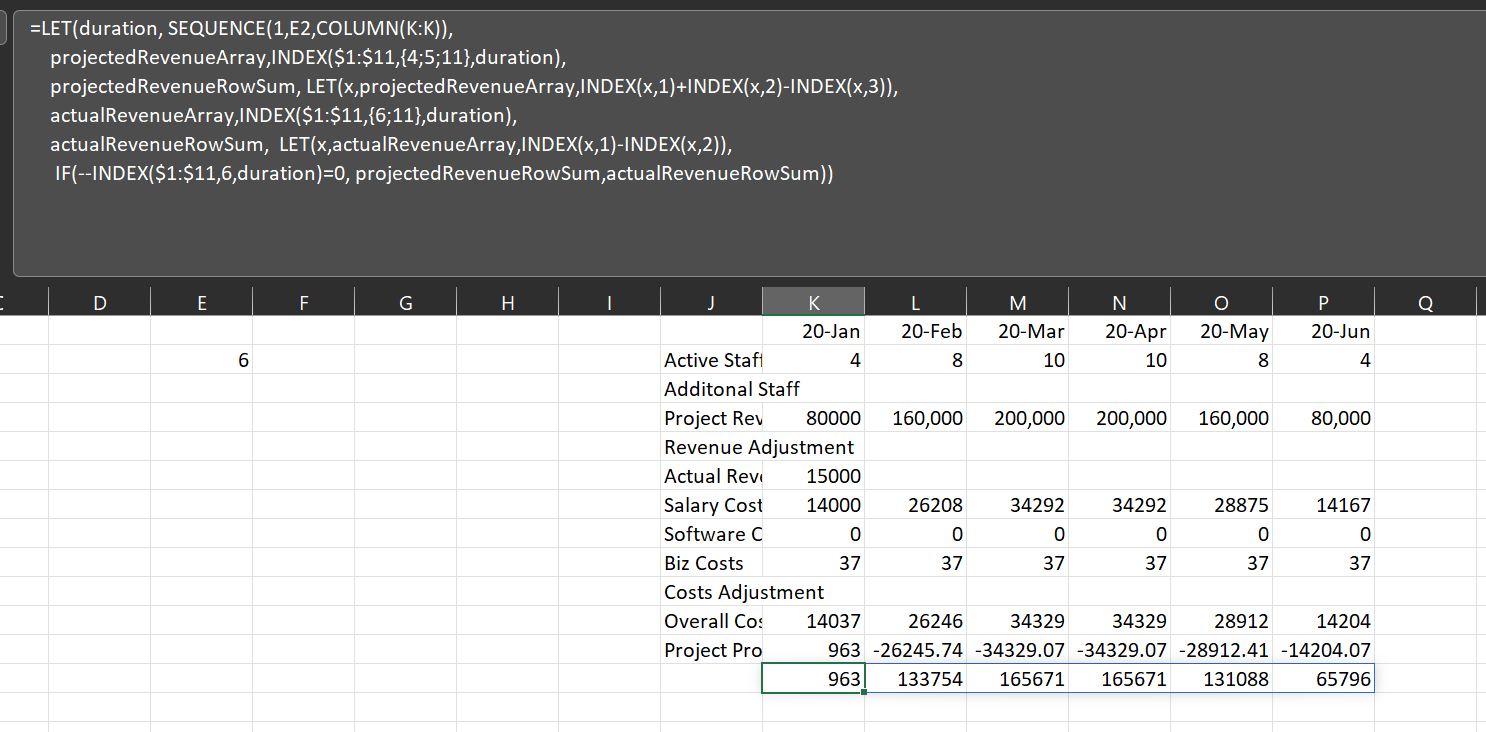Select -34329.07 cell under 20-Mar column
This screenshot has width=1486, height=732.
point(1017,650)
